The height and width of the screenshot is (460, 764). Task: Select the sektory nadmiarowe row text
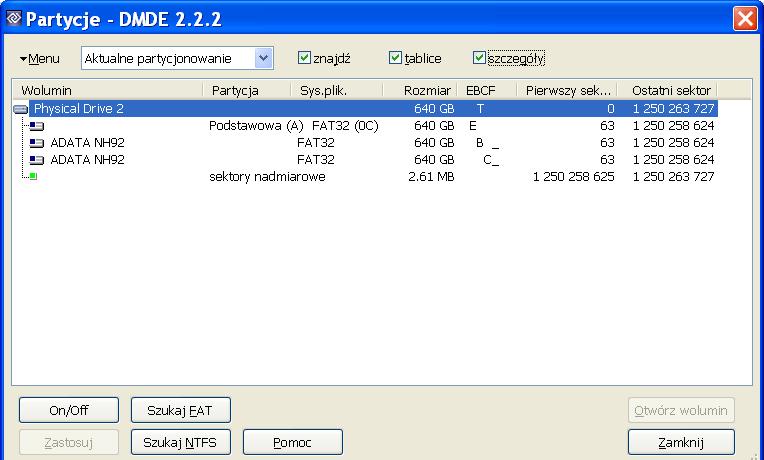pyautogui.click(x=267, y=176)
